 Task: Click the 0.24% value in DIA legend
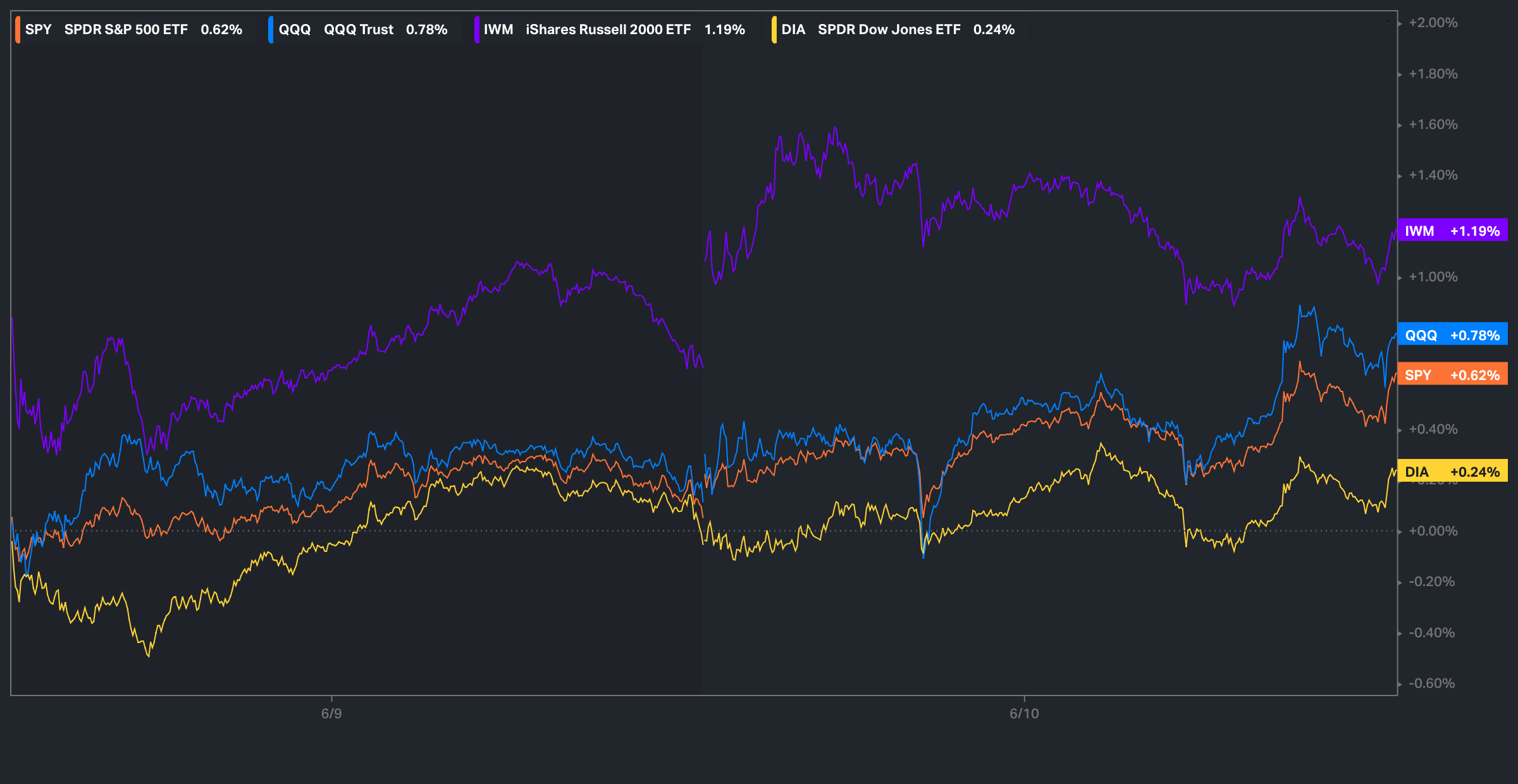coord(994,30)
